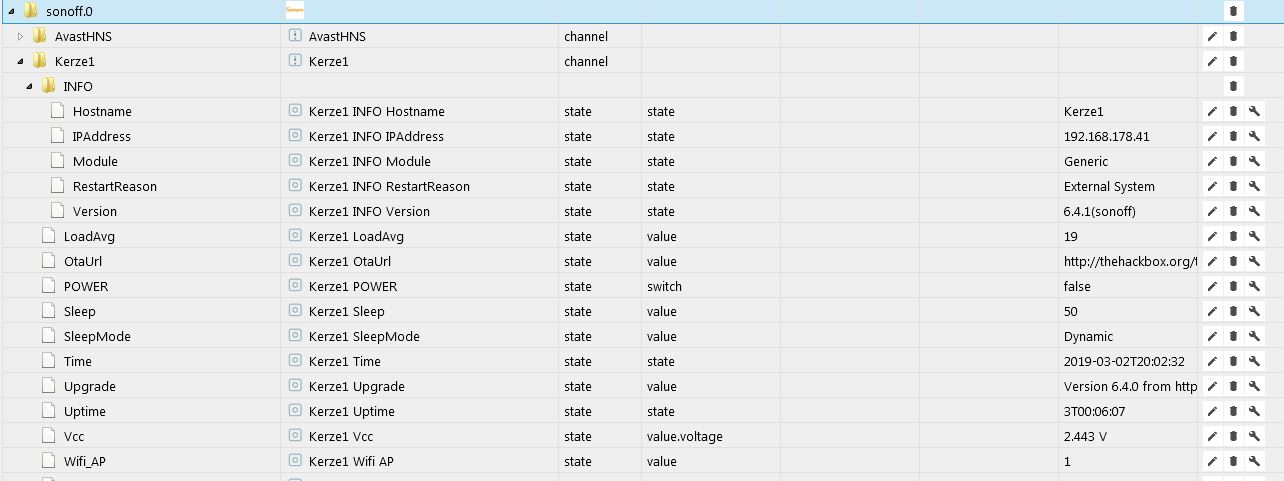Delete the RestartReason state
The width and height of the screenshot is (1284, 481).
[1233, 186]
